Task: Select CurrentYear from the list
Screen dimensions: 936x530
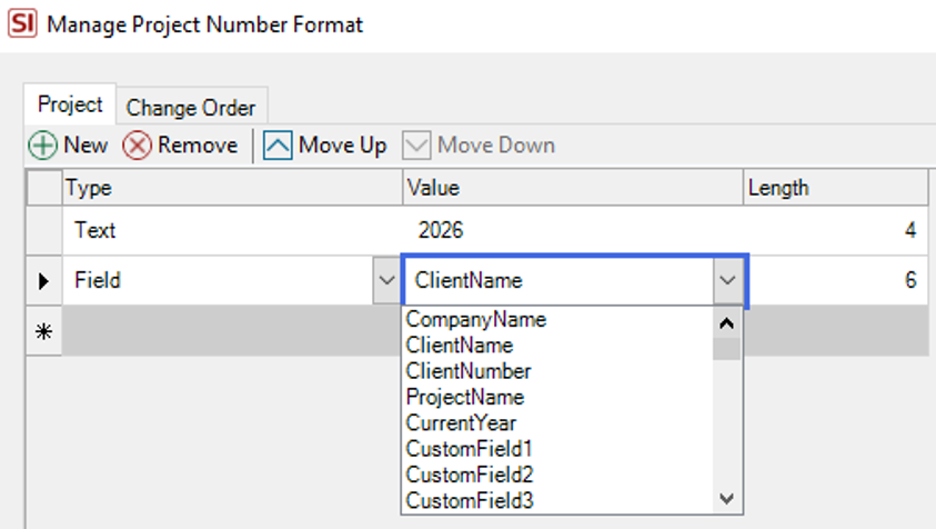Action: point(461,423)
